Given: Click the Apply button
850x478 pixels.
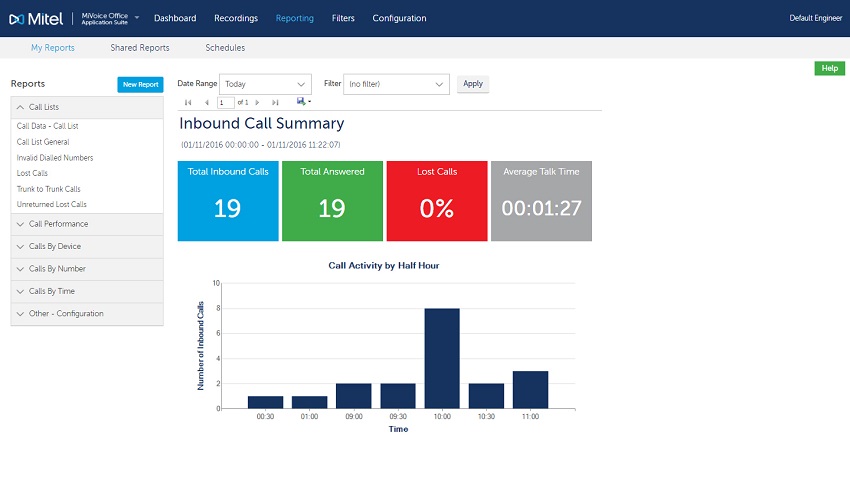Looking at the screenshot, I should 473,84.
